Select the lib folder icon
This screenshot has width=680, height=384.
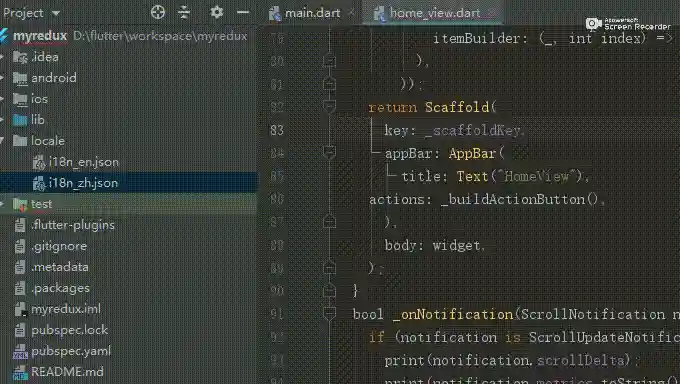pos(20,120)
